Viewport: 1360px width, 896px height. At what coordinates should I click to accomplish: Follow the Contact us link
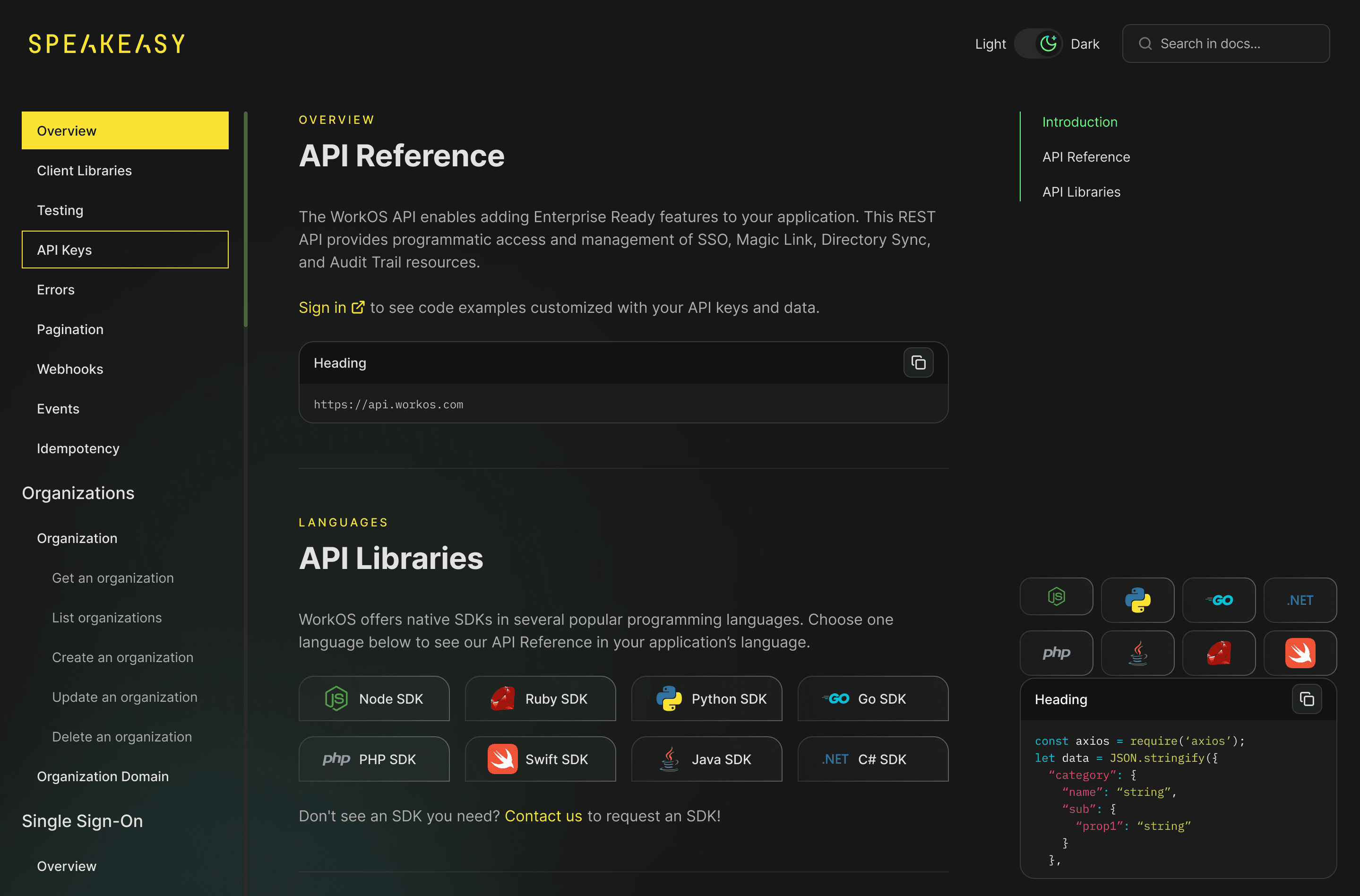[543, 816]
